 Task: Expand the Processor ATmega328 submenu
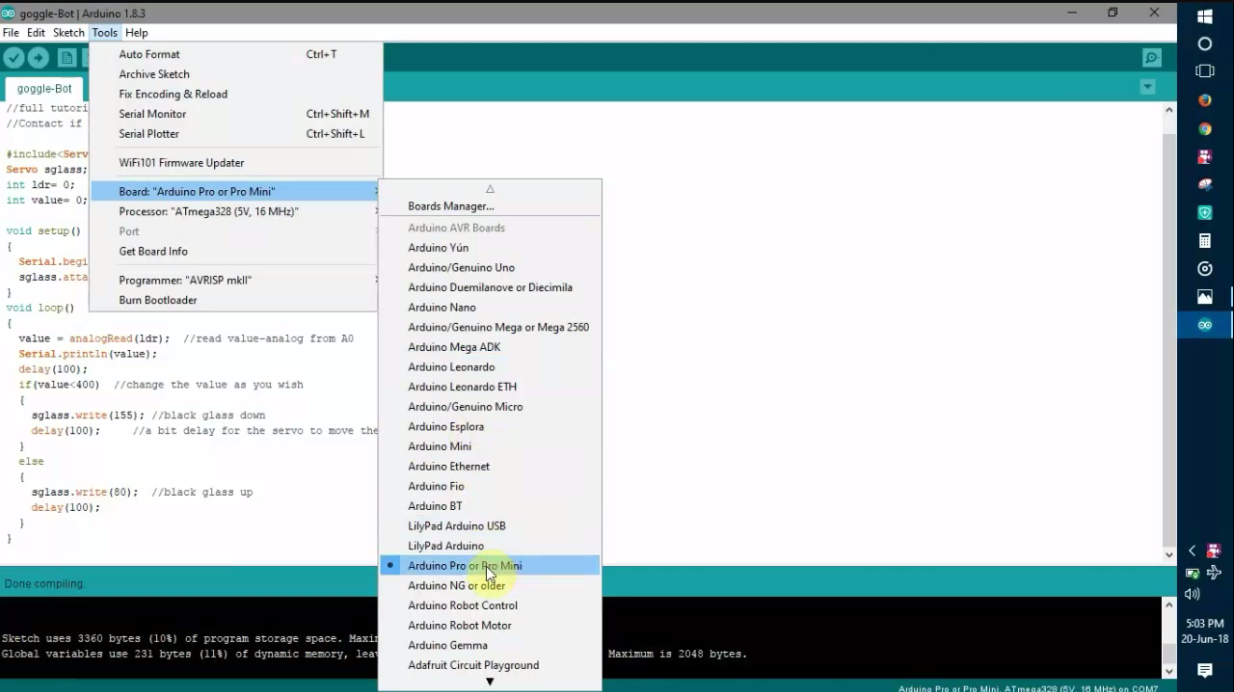tap(236, 212)
